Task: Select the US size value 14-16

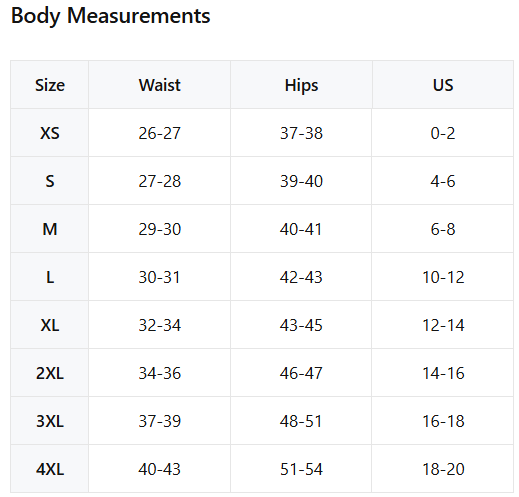Action: (x=443, y=373)
